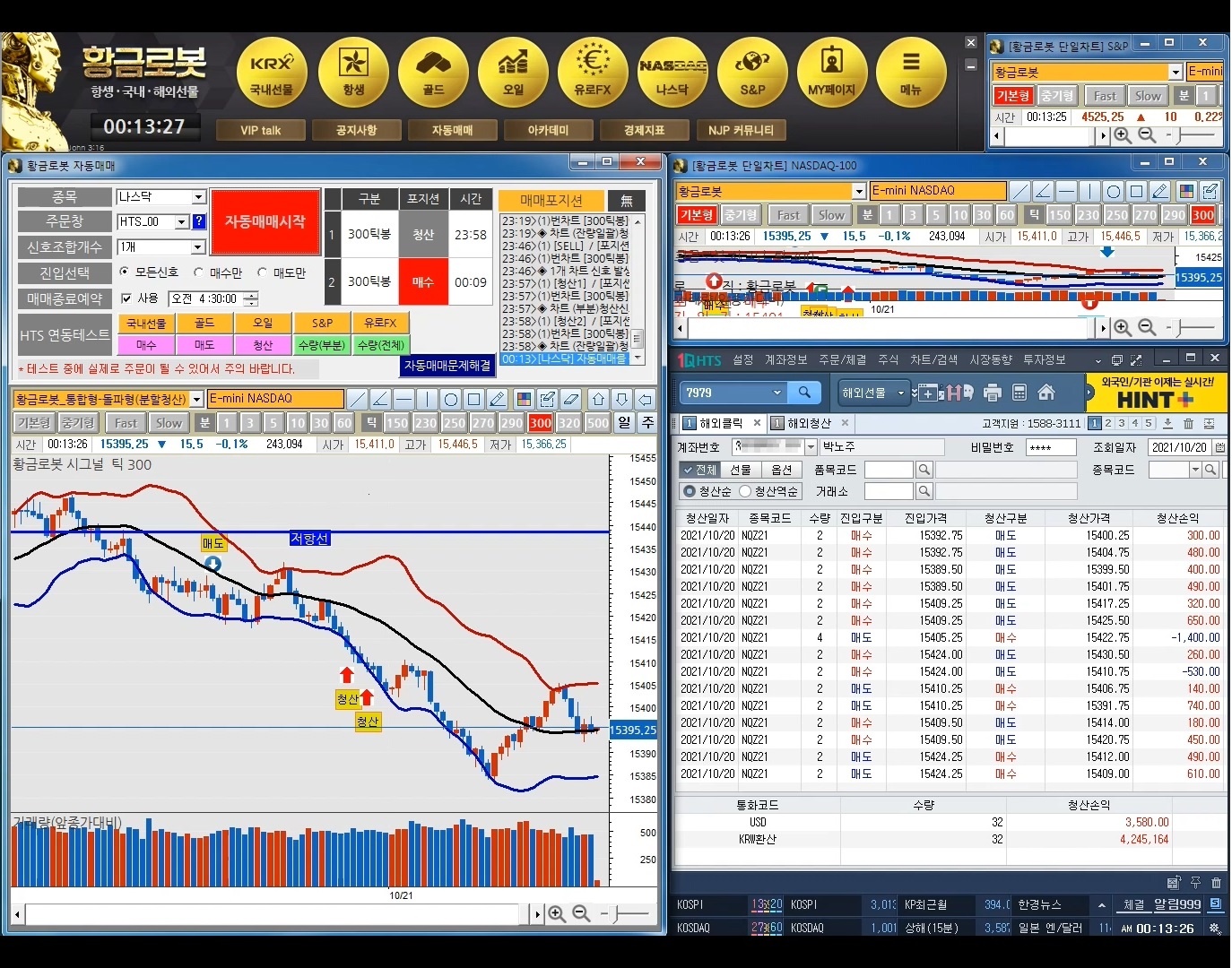Screen dimensions: 1232x968
Task: Open calendar icon beside 조회일자 date
Action: tap(1219, 447)
